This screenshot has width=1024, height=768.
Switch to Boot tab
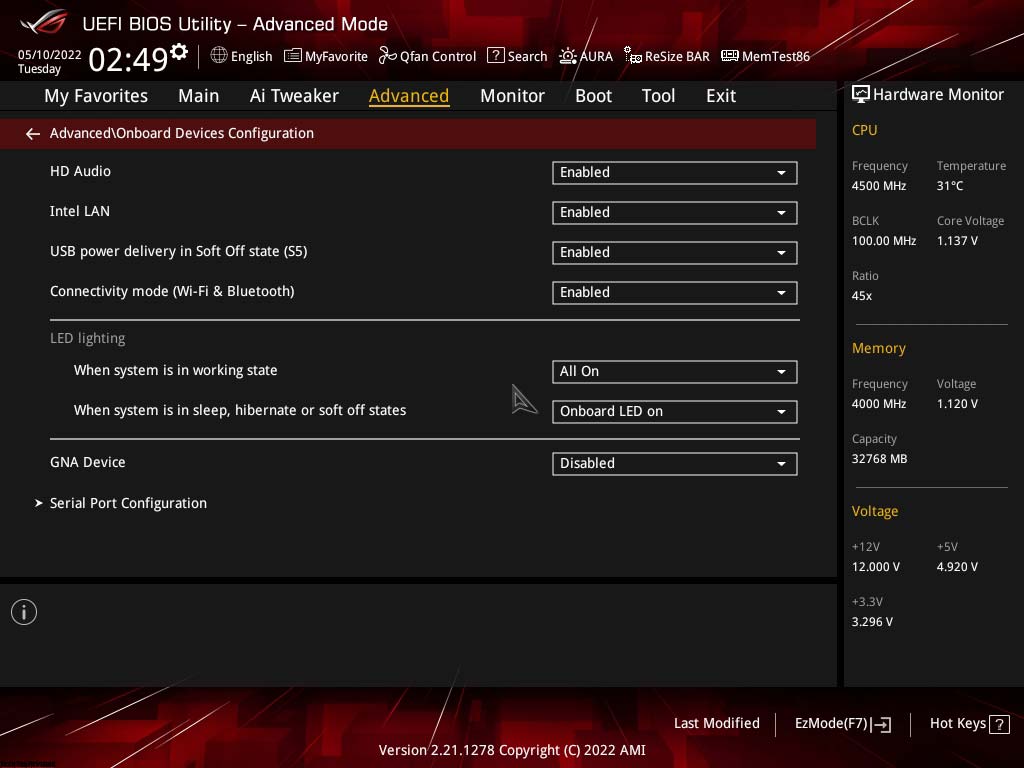point(593,96)
